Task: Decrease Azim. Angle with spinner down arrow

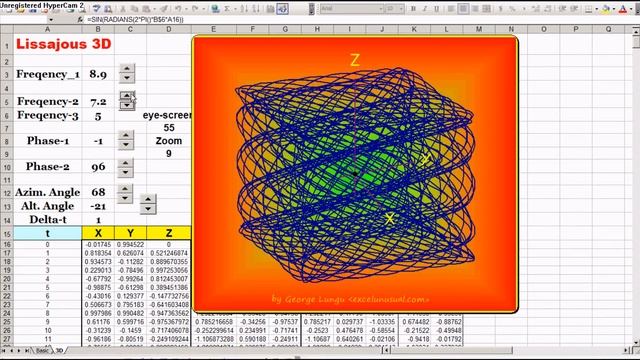Action: click(x=125, y=198)
